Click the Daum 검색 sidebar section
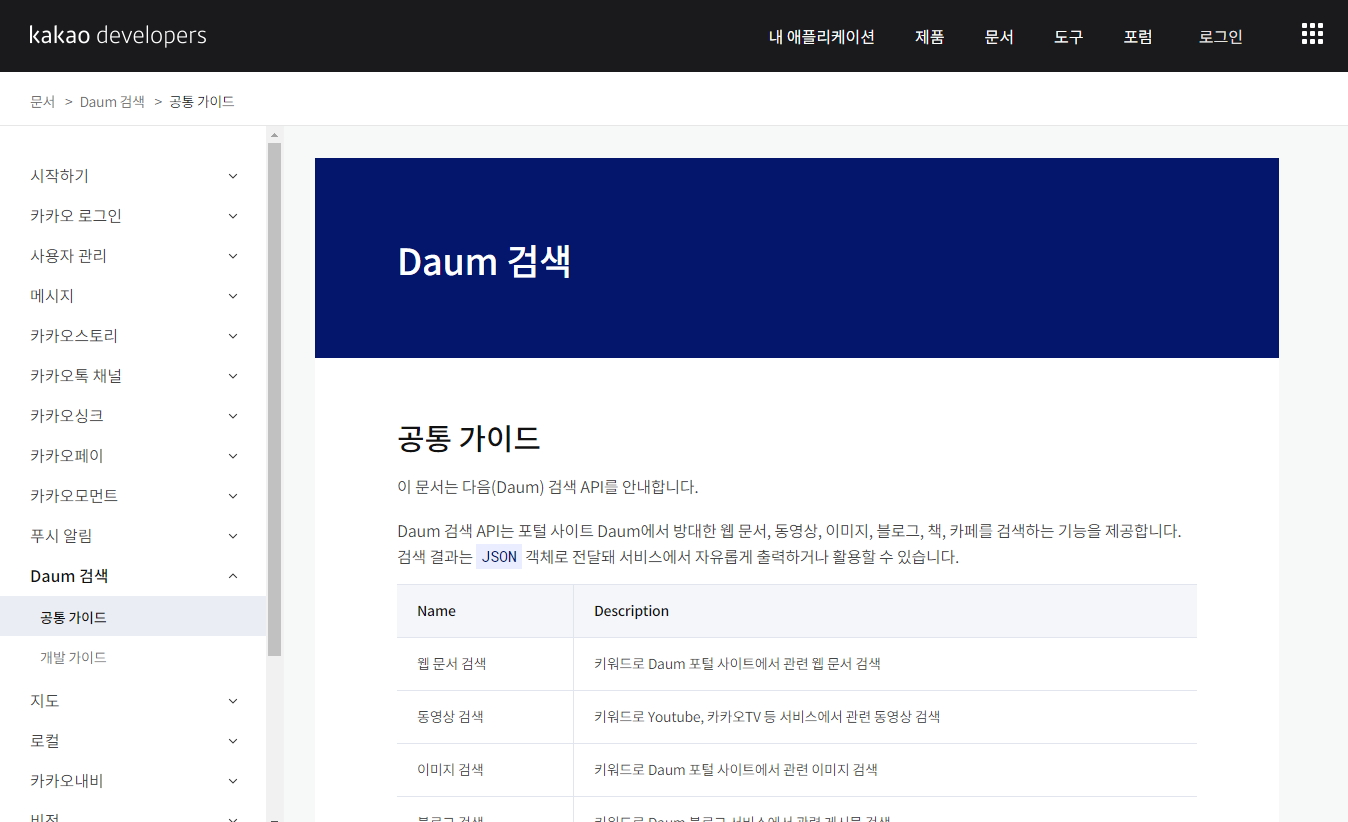 click(x=69, y=576)
